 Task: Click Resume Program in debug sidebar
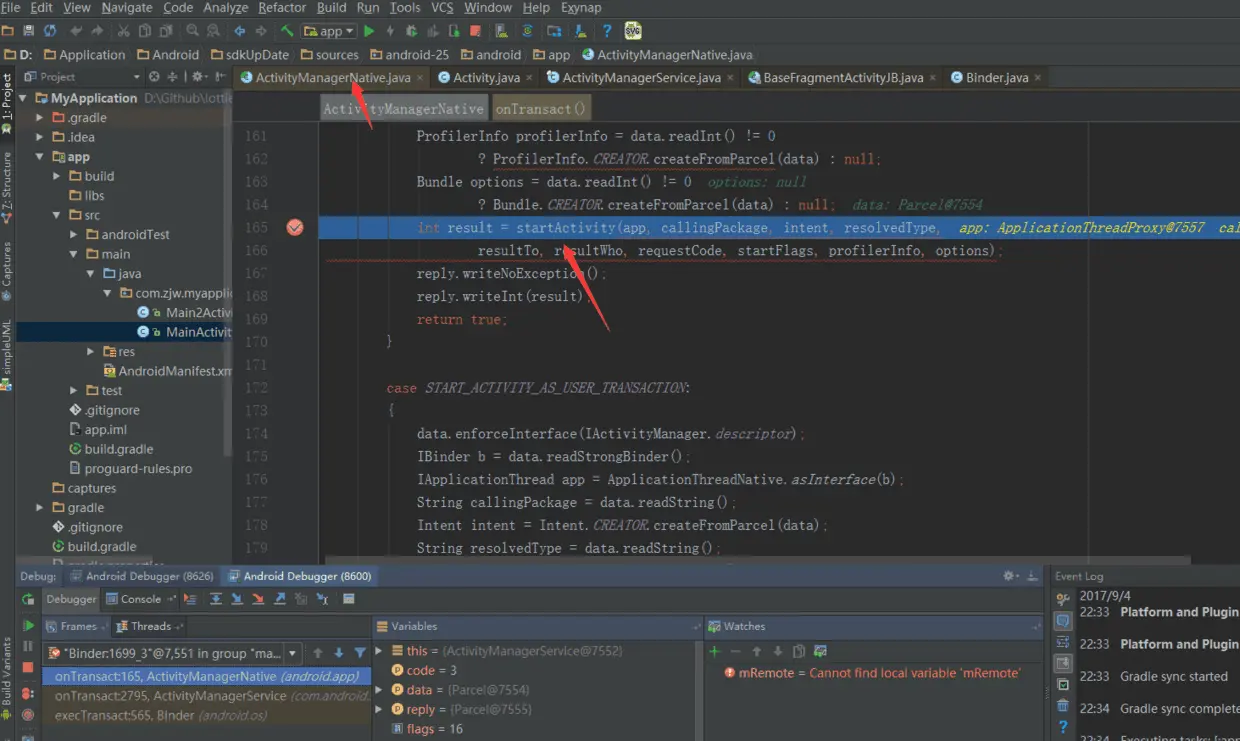28,626
